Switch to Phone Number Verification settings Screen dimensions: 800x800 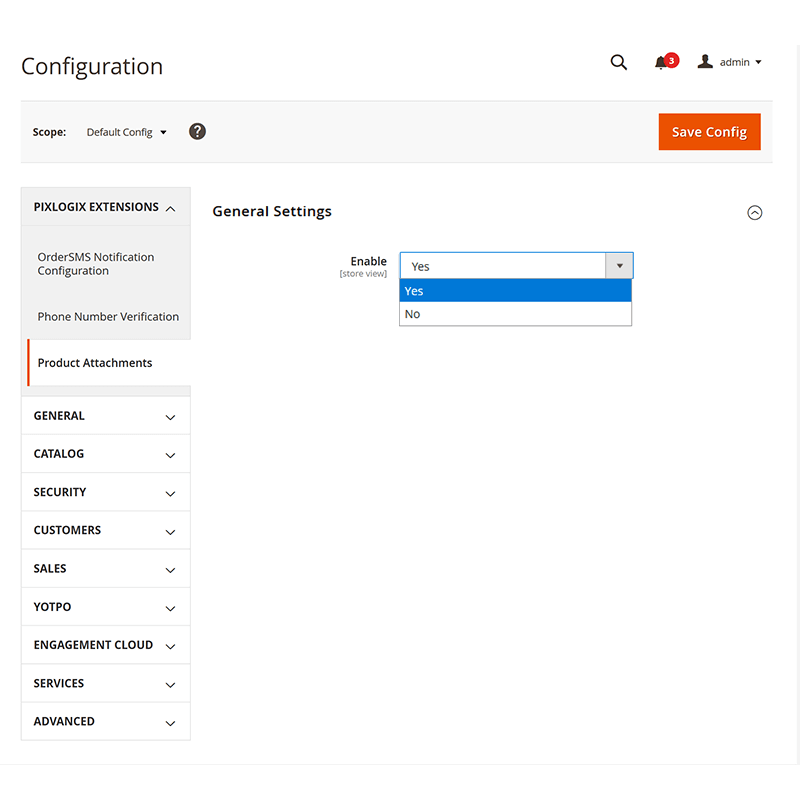[x=107, y=316]
